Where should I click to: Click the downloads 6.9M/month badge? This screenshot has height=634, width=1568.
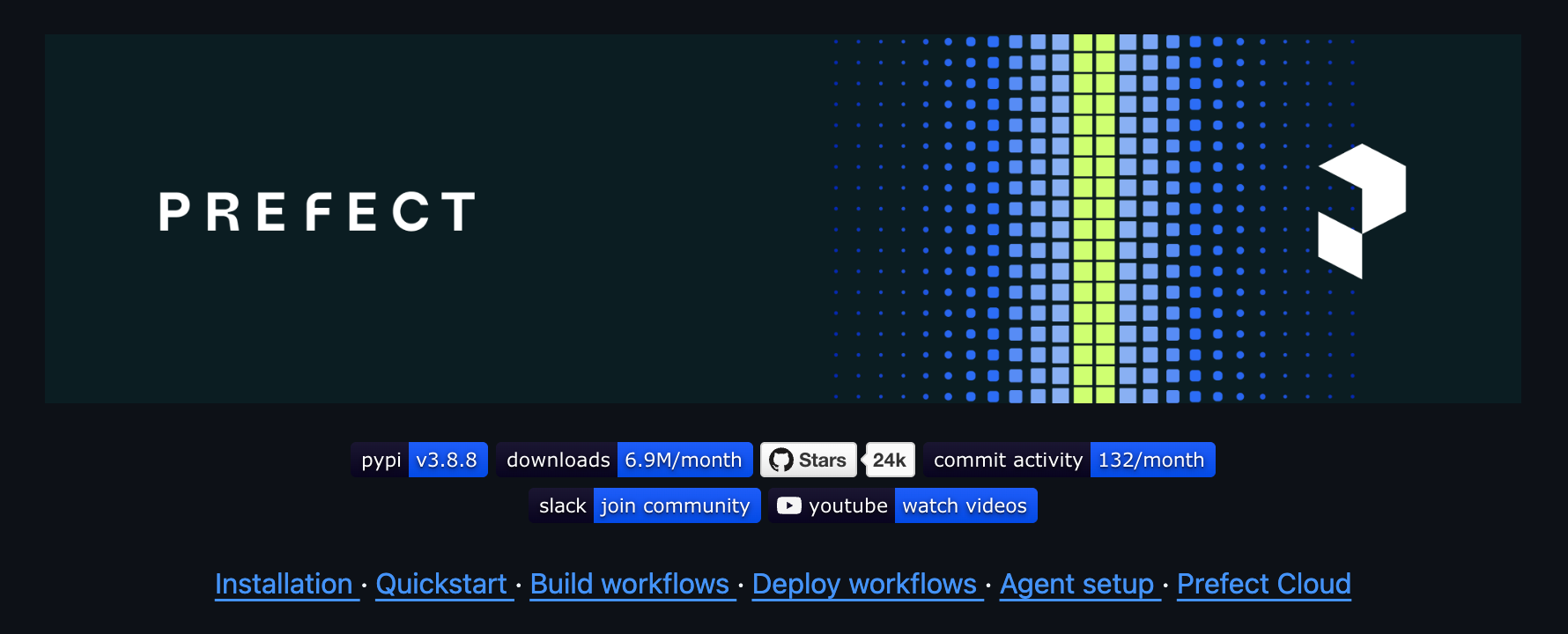click(x=625, y=460)
